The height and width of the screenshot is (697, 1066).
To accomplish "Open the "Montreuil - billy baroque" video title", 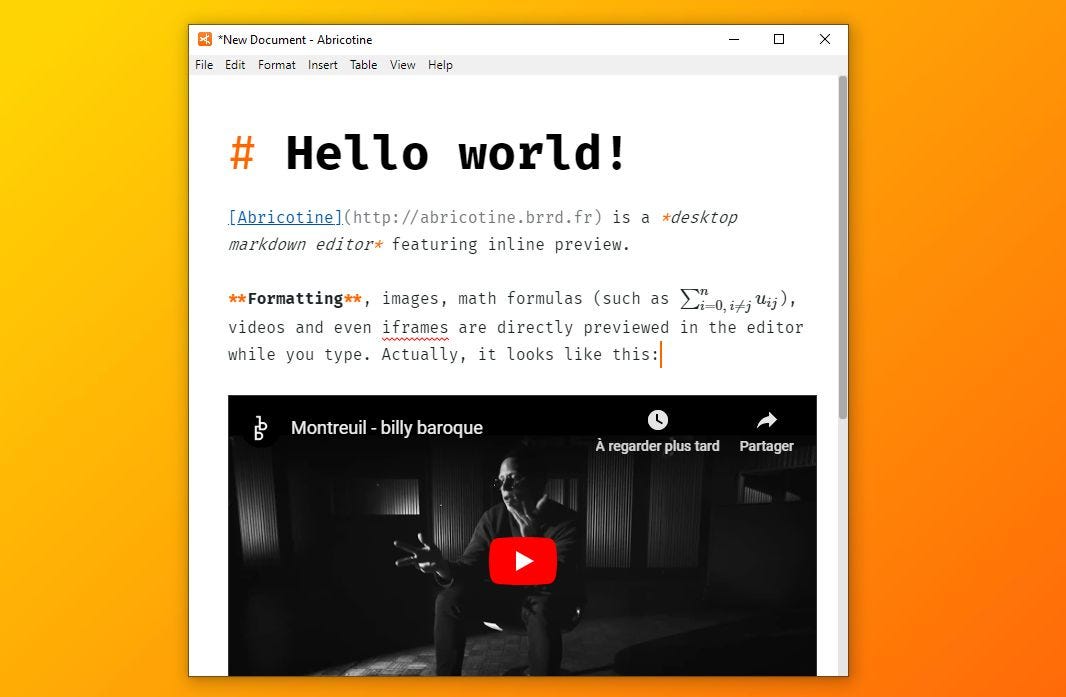I will pyautogui.click(x=386, y=427).
